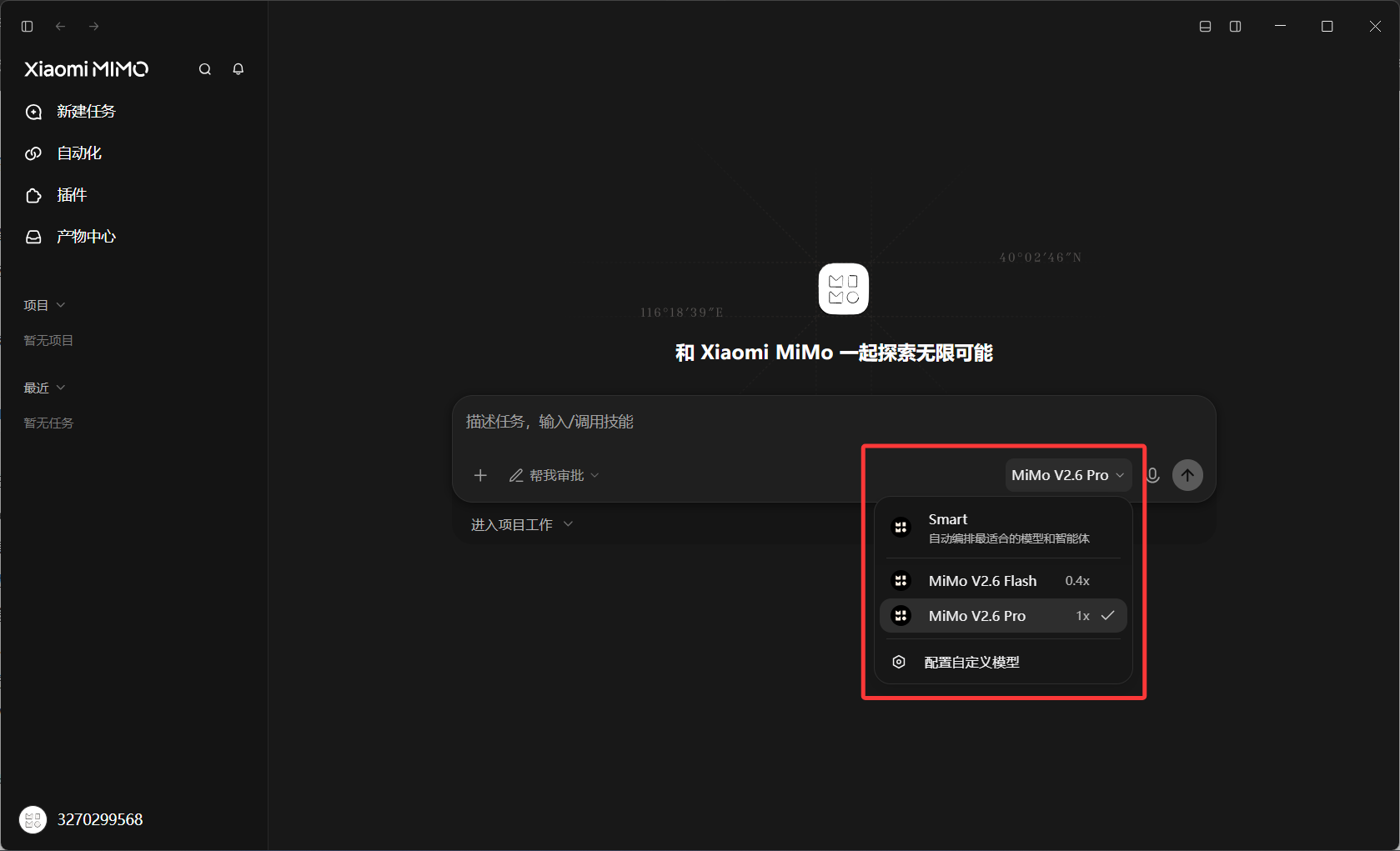Select MiMo V2.6 Flash model
The width and height of the screenshot is (1400, 851).
(x=1003, y=581)
